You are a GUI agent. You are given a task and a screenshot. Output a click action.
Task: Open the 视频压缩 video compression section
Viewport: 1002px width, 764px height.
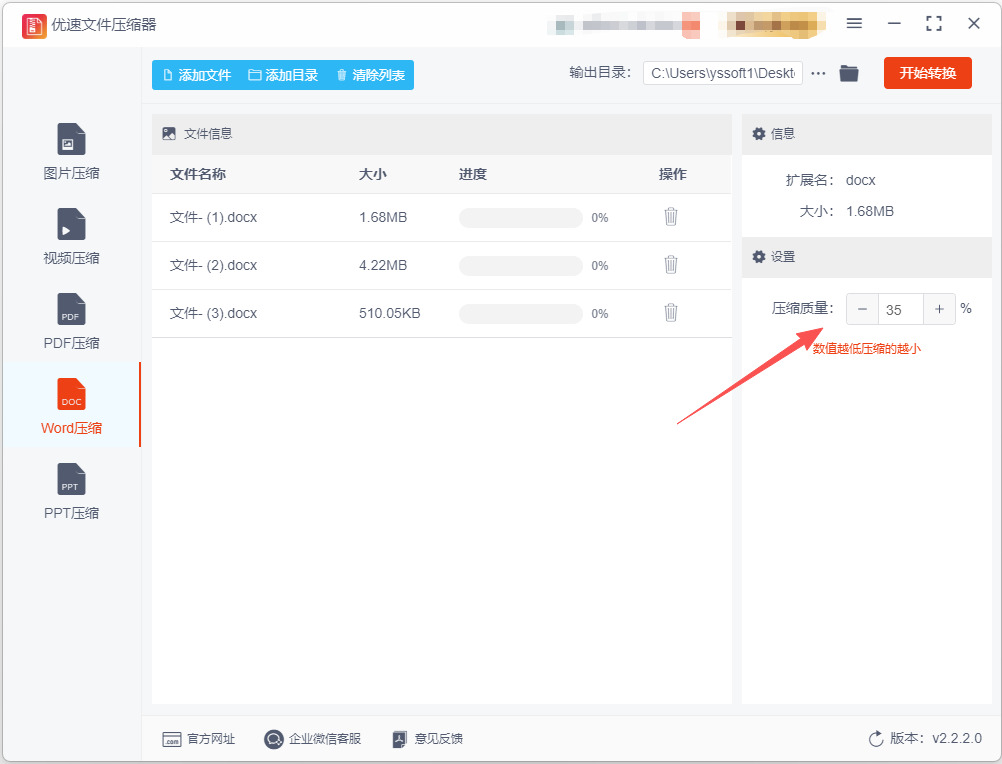(x=71, y=236)
